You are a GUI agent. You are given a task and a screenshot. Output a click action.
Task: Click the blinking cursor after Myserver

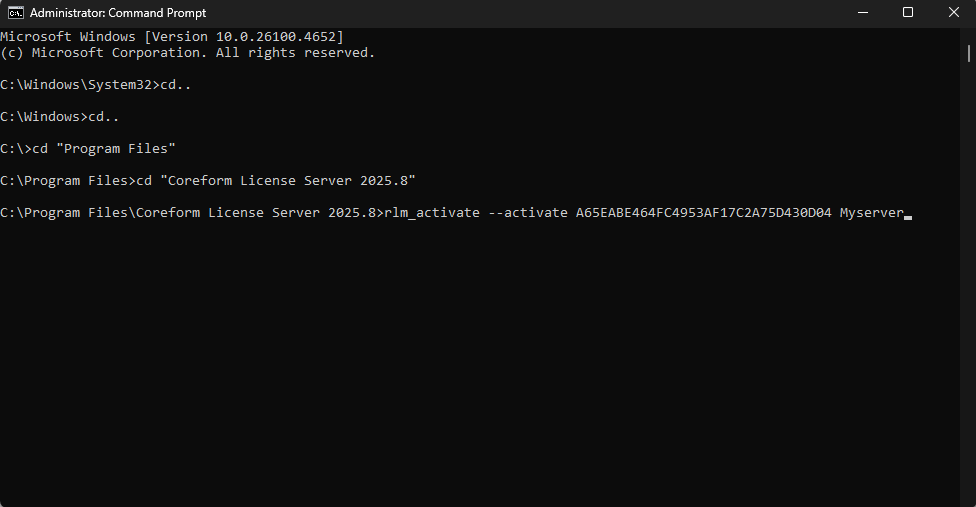[x=908, y=218]
